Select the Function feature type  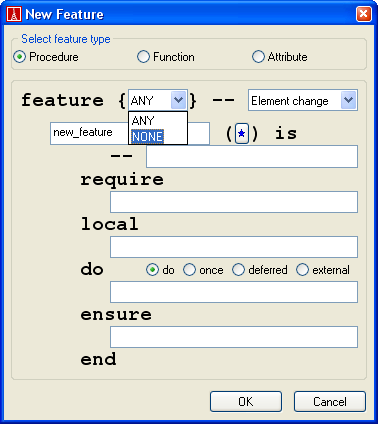point(166,57)
